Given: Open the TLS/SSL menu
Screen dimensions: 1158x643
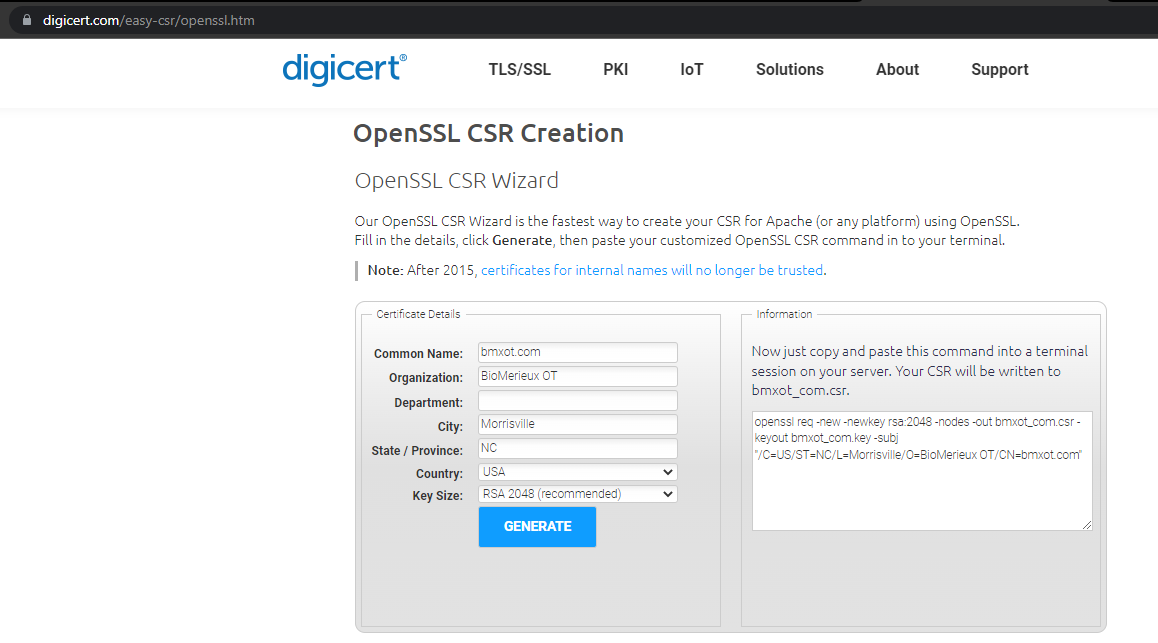Looking at the screenshot, I should tap(519, 69).
